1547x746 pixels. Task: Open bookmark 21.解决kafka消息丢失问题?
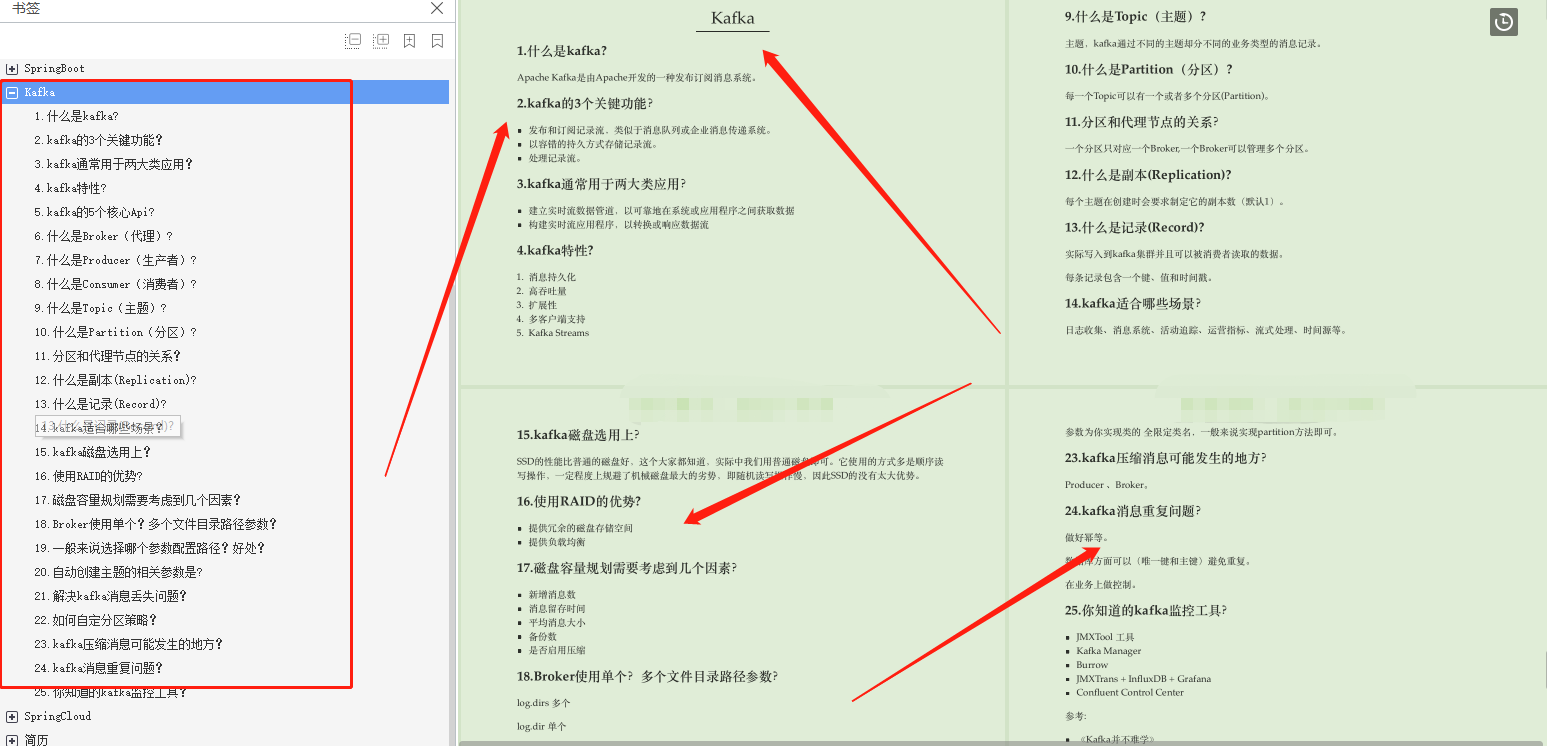tap(110, 596)
